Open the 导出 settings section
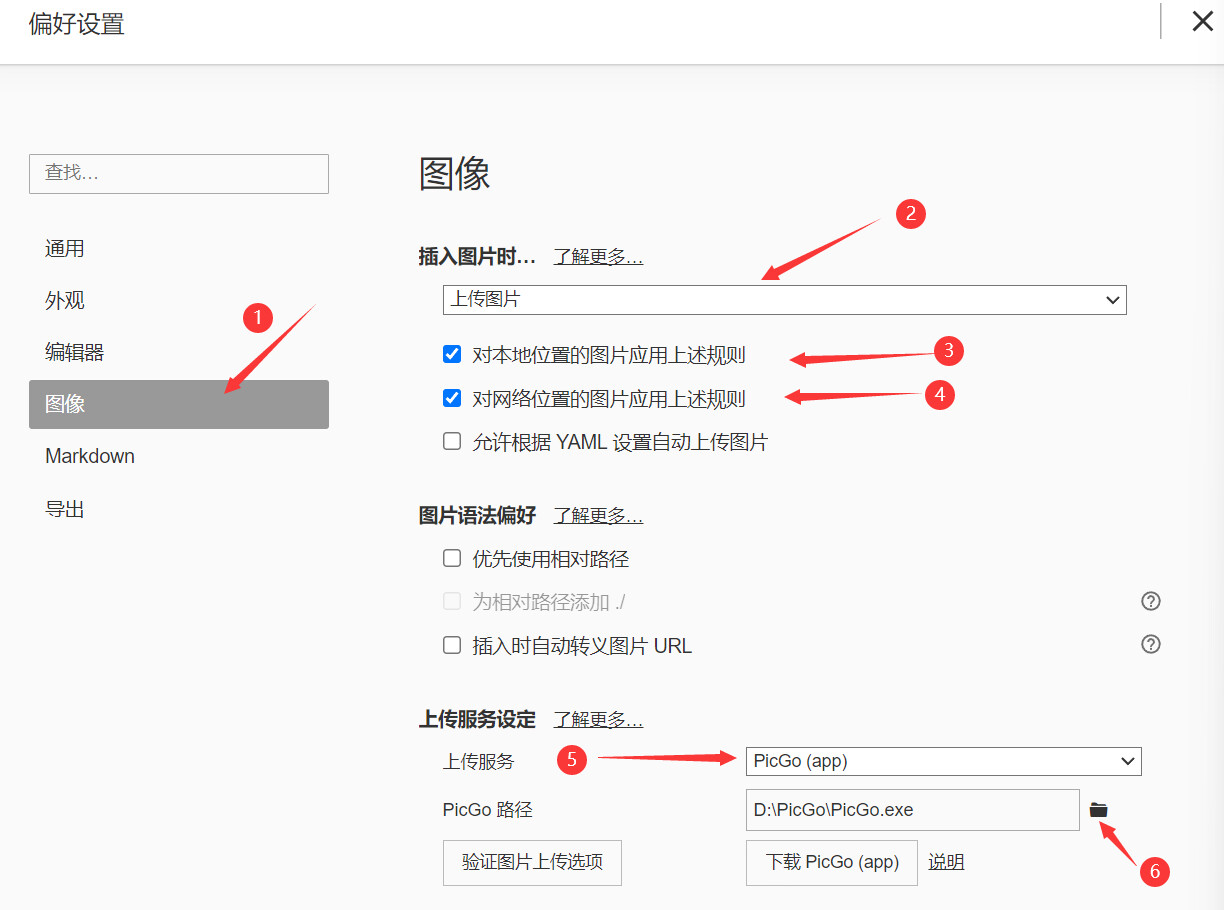Screen dimensions: 1224x910 click(179, 509)
